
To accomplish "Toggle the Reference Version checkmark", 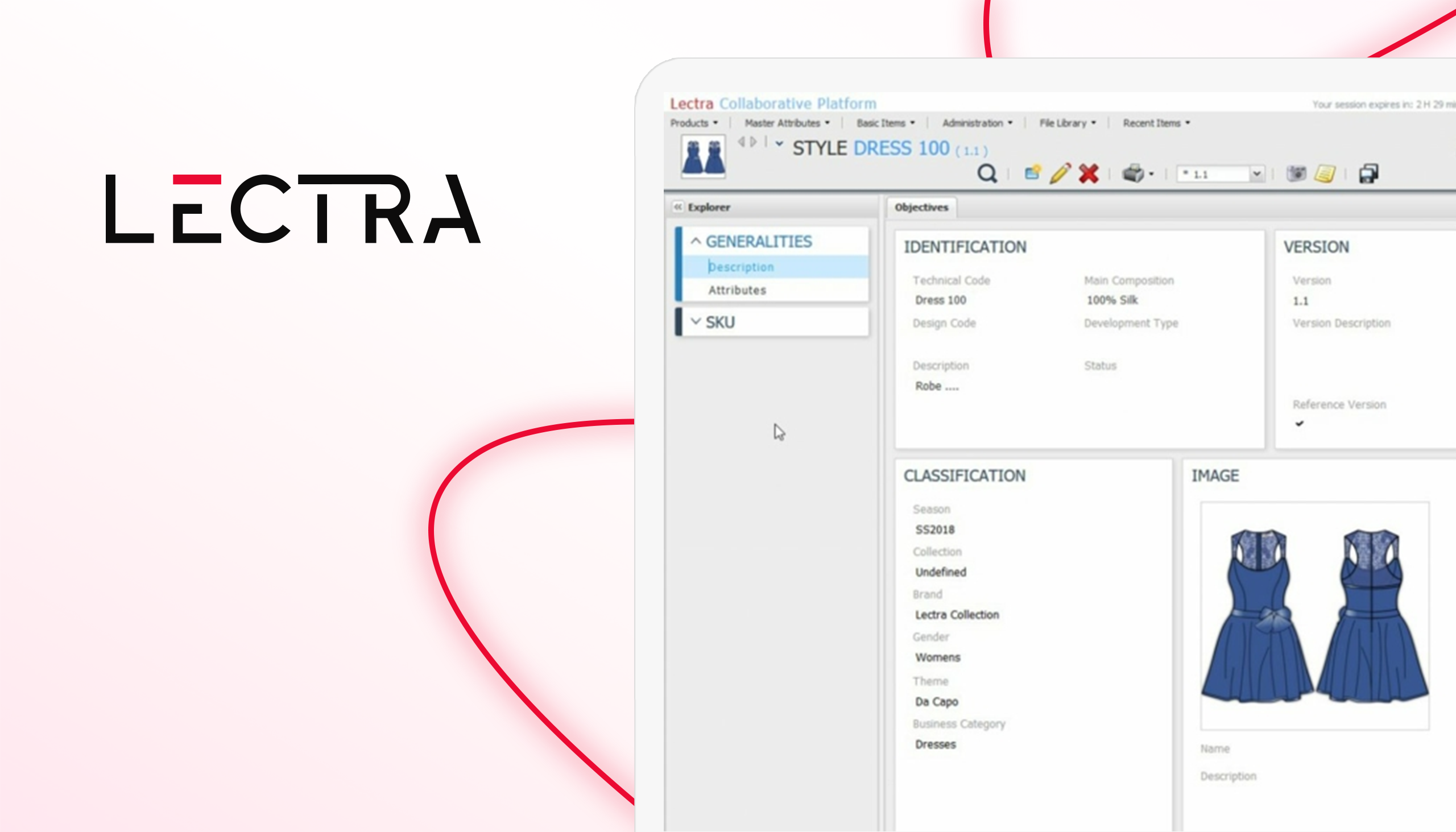I will click(x=1300, y=424).
